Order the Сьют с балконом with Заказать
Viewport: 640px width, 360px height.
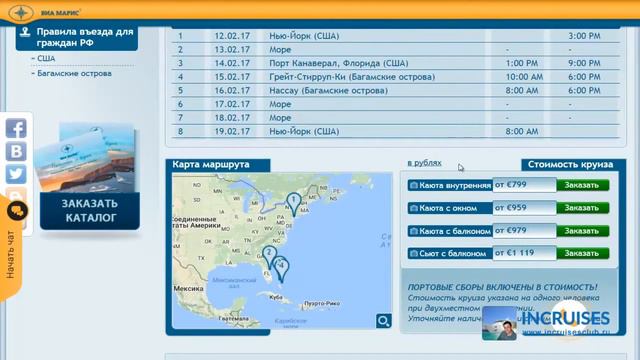tap(582, 253)
